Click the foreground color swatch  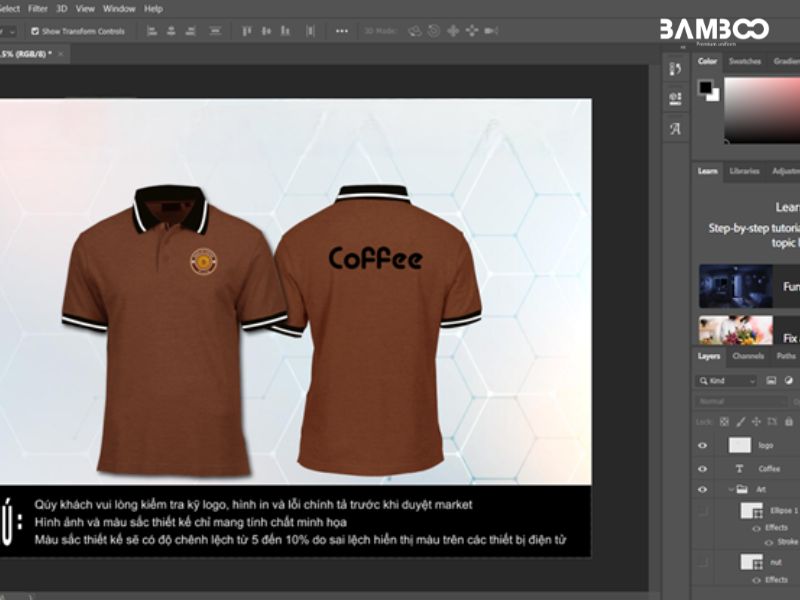pos(705,87)
